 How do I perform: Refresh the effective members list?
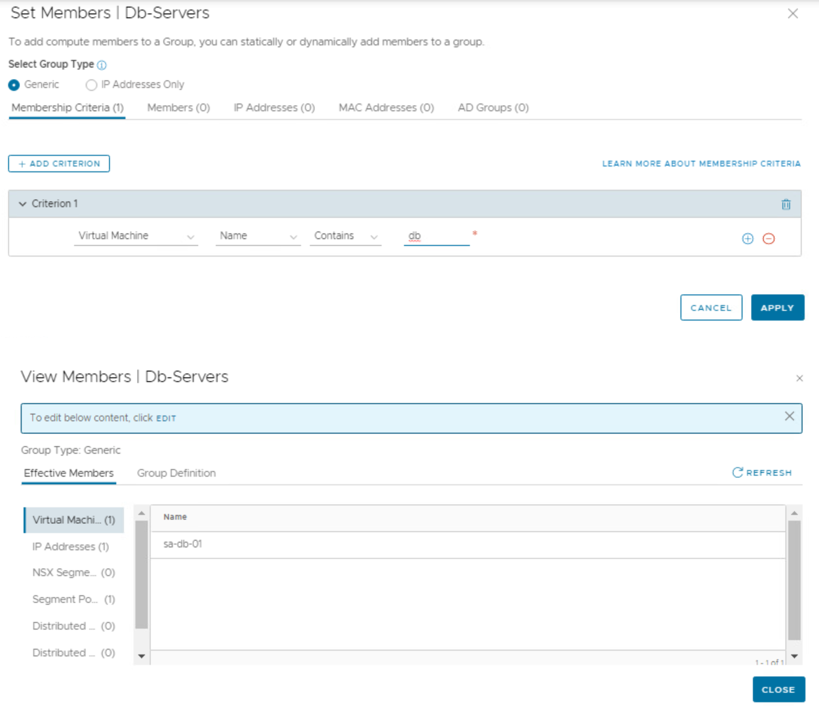[762, 473]
